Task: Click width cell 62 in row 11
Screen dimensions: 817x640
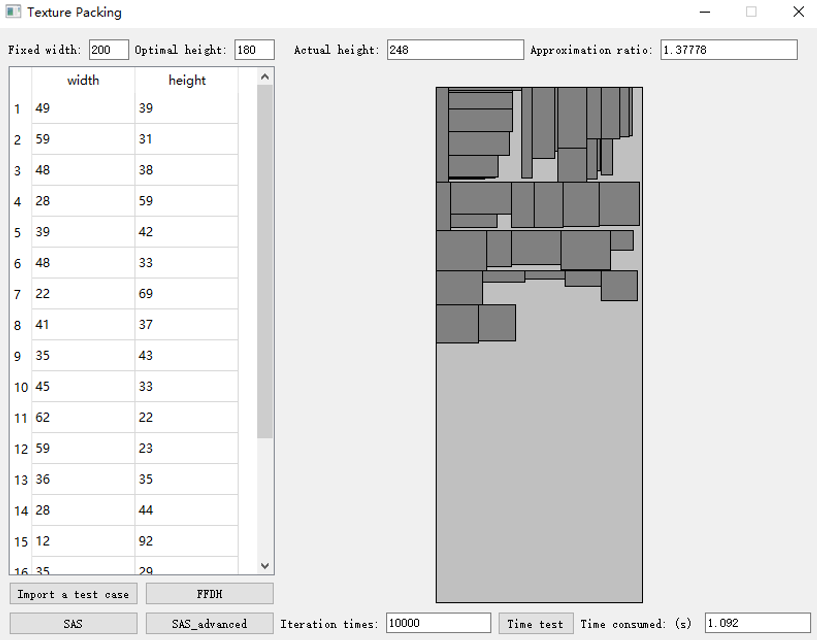Action: (83, 417)
